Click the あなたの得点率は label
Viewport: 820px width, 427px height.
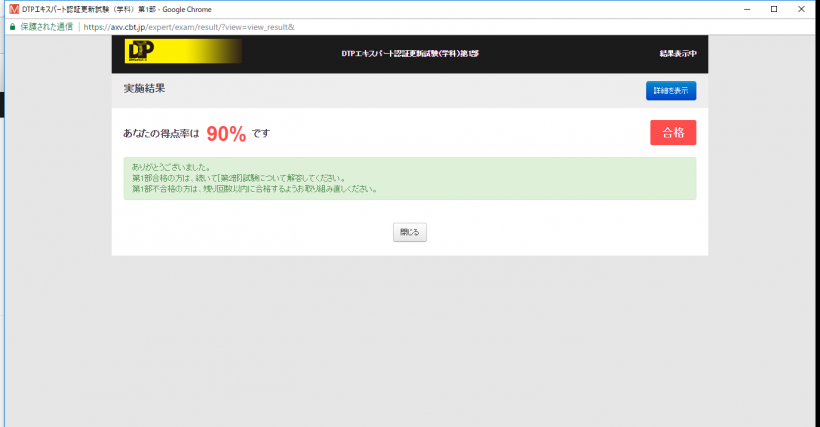tap(160, 134)
